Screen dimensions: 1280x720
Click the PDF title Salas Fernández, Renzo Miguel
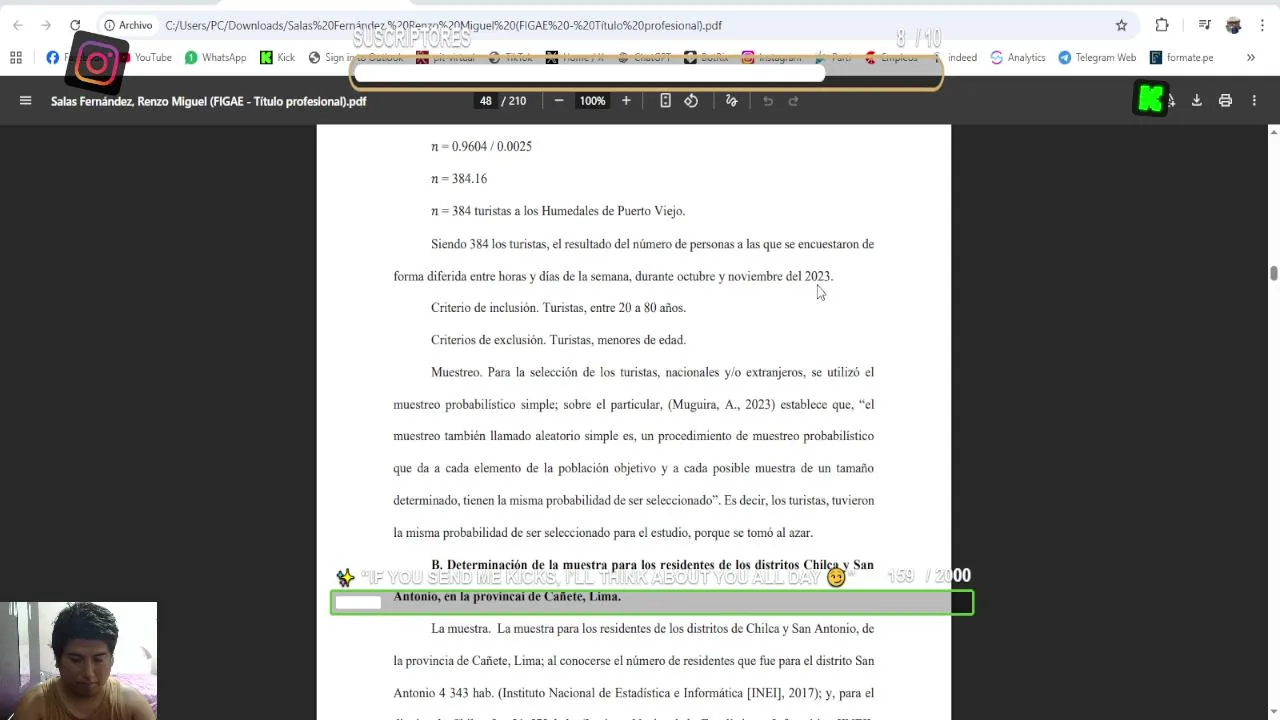click(208, 101)
